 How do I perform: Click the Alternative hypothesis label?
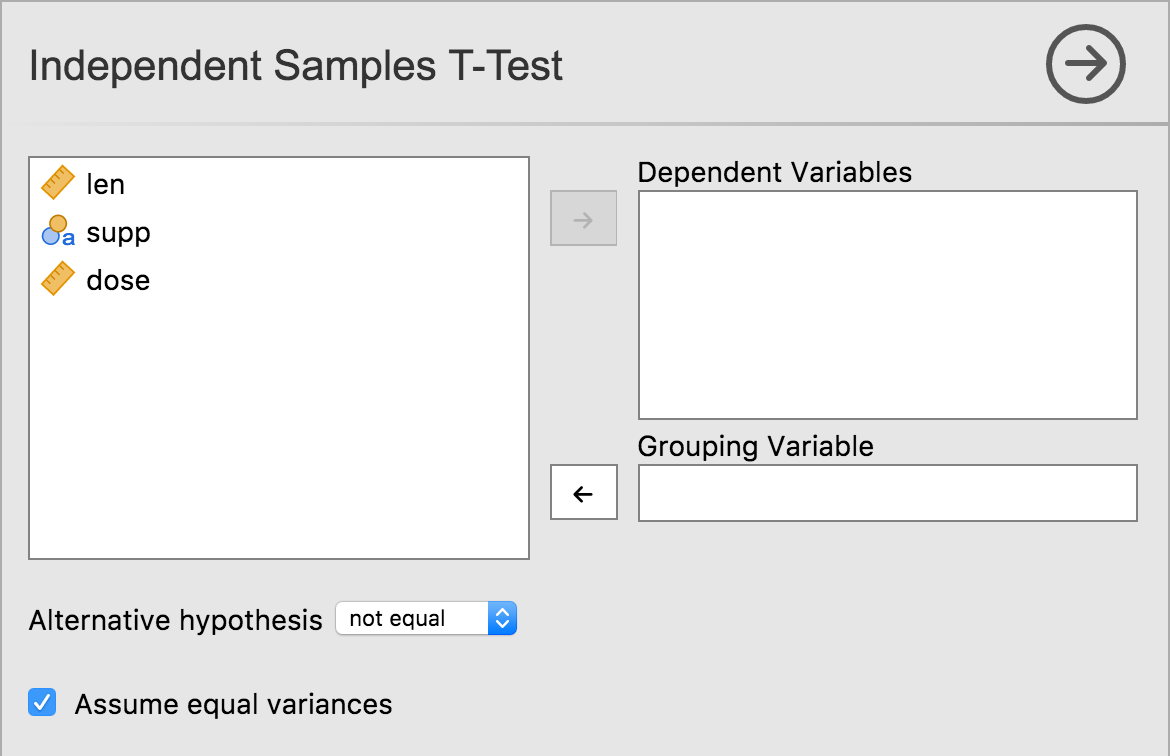click(176, 620)
